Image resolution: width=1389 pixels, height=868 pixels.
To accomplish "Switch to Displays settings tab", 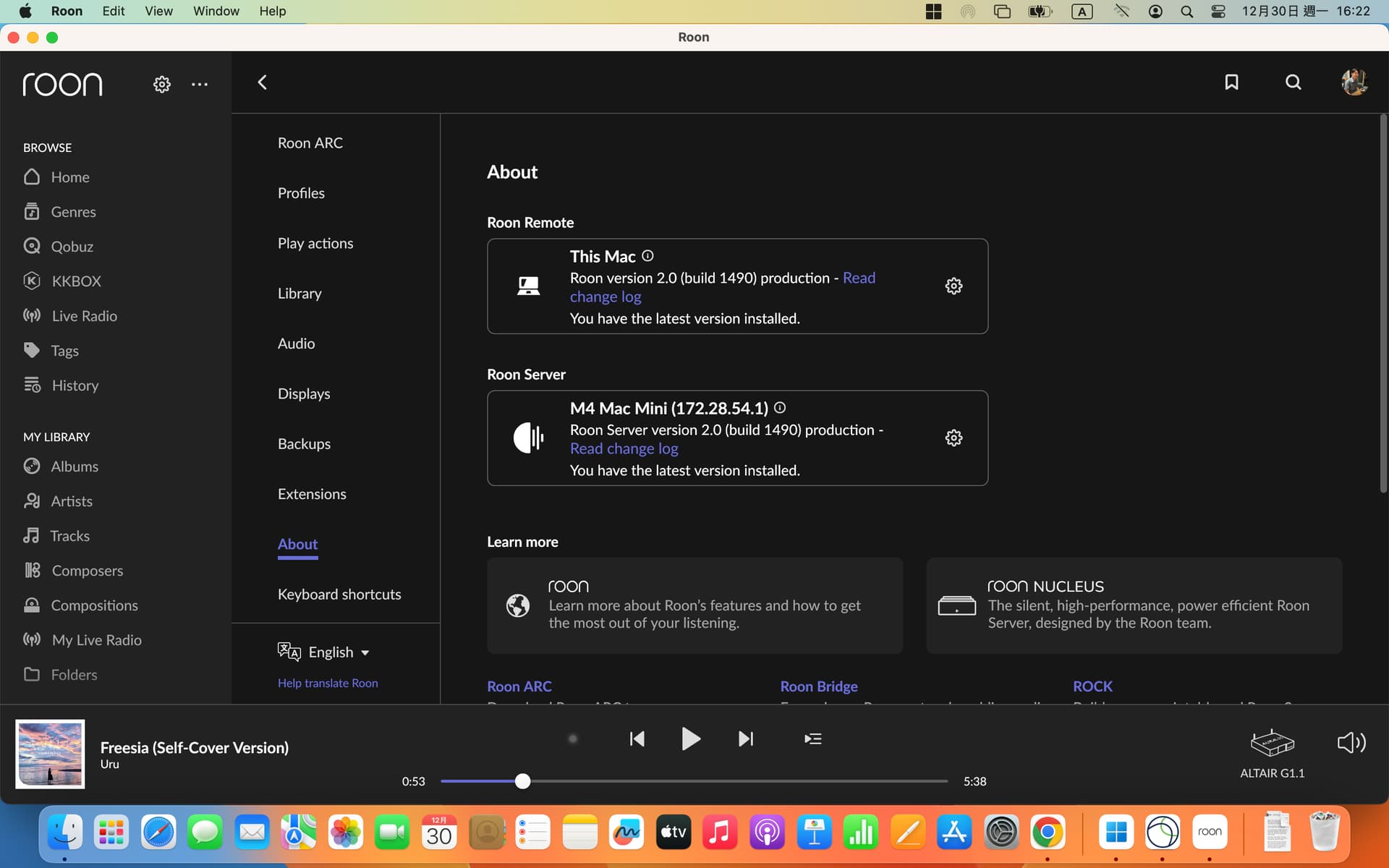I will [x=304, y=393].
